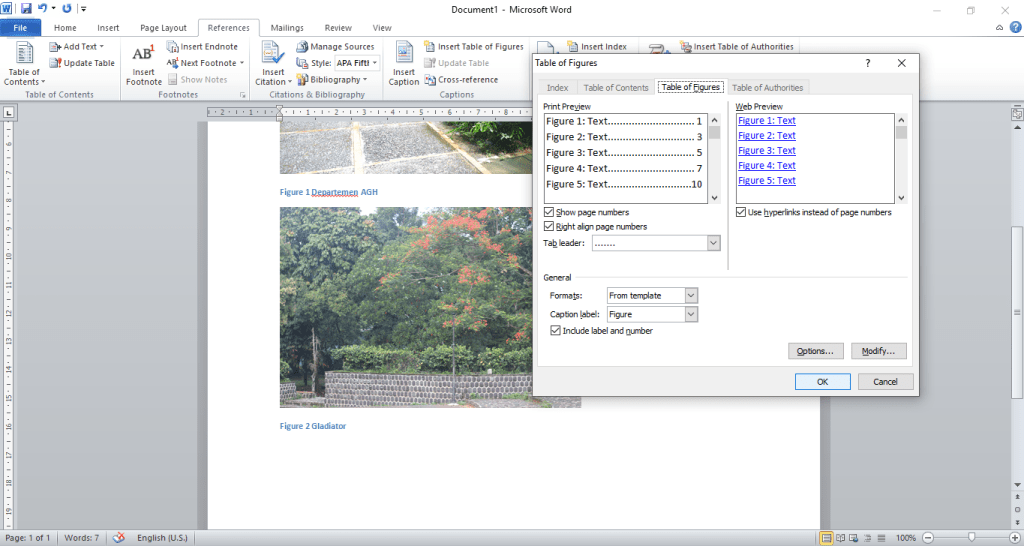The image size is (1024, 546).
Task: Click the Save icon in quick access toolbar
Action: coord(27,8)
